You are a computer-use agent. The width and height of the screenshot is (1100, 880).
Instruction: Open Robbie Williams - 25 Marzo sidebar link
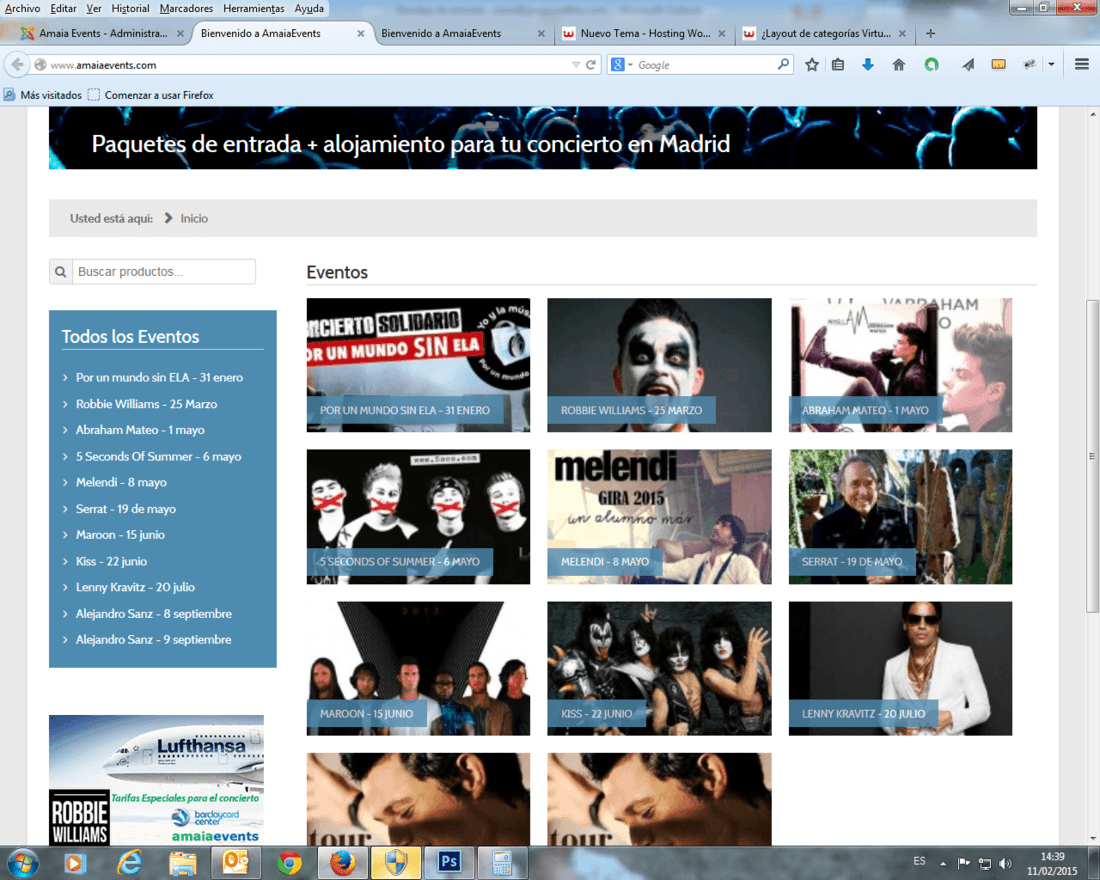click(x=147, y=404)
